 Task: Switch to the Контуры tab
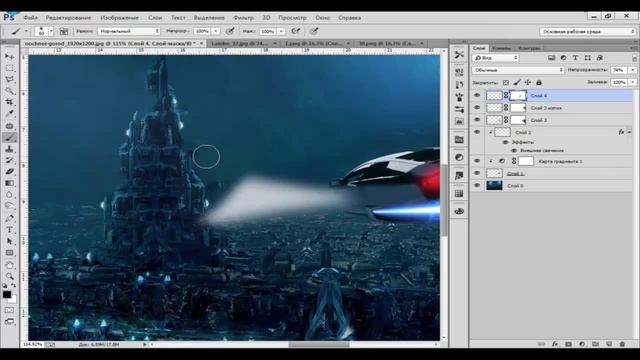pyautogui.click(x=529, y=48)
